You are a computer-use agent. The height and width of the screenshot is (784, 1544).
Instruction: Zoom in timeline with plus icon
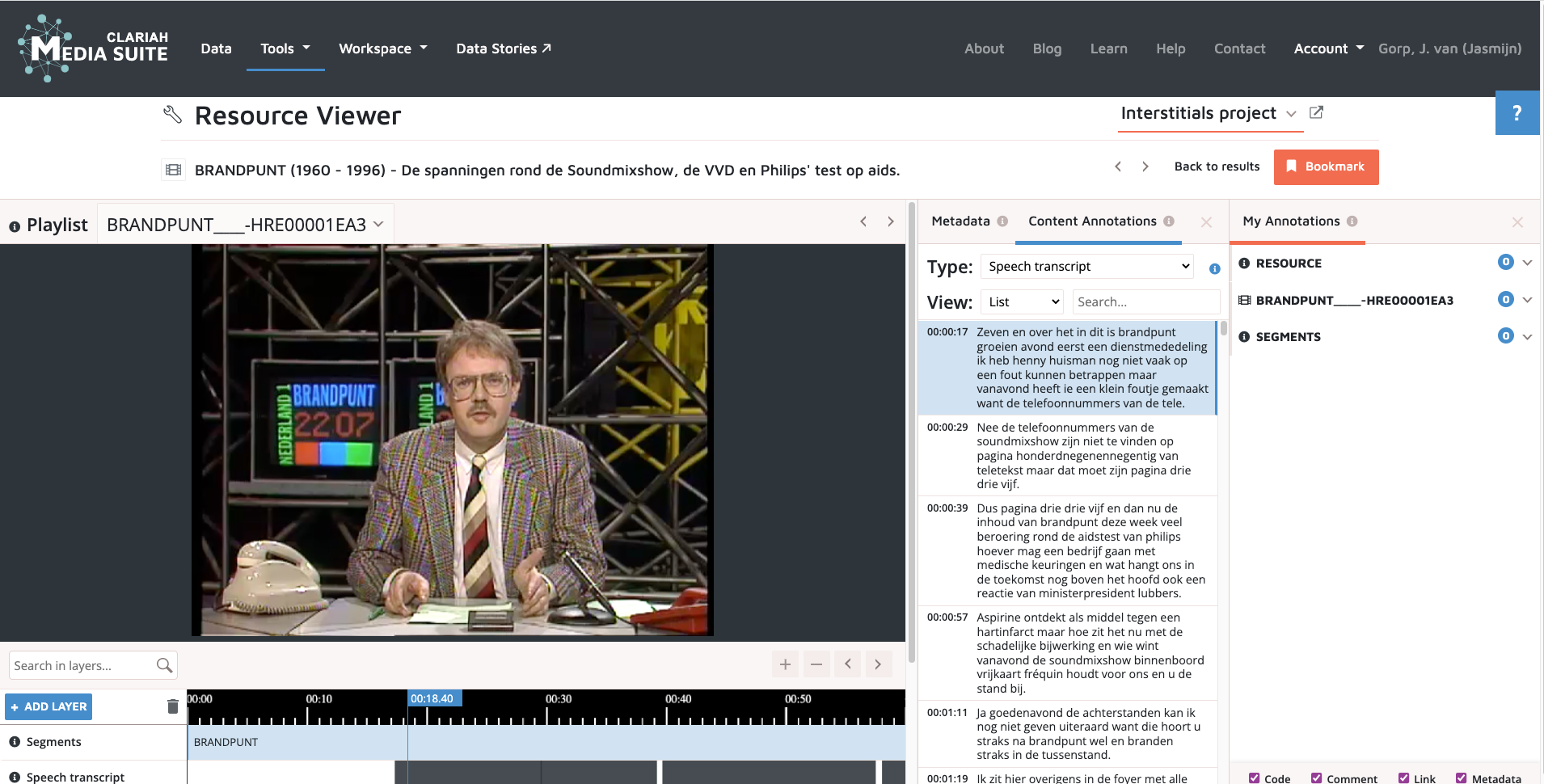coord(785,664)
